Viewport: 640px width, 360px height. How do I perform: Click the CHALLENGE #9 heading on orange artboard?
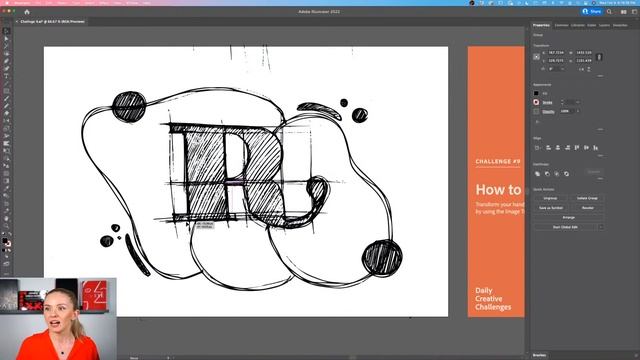pos(498,162)
